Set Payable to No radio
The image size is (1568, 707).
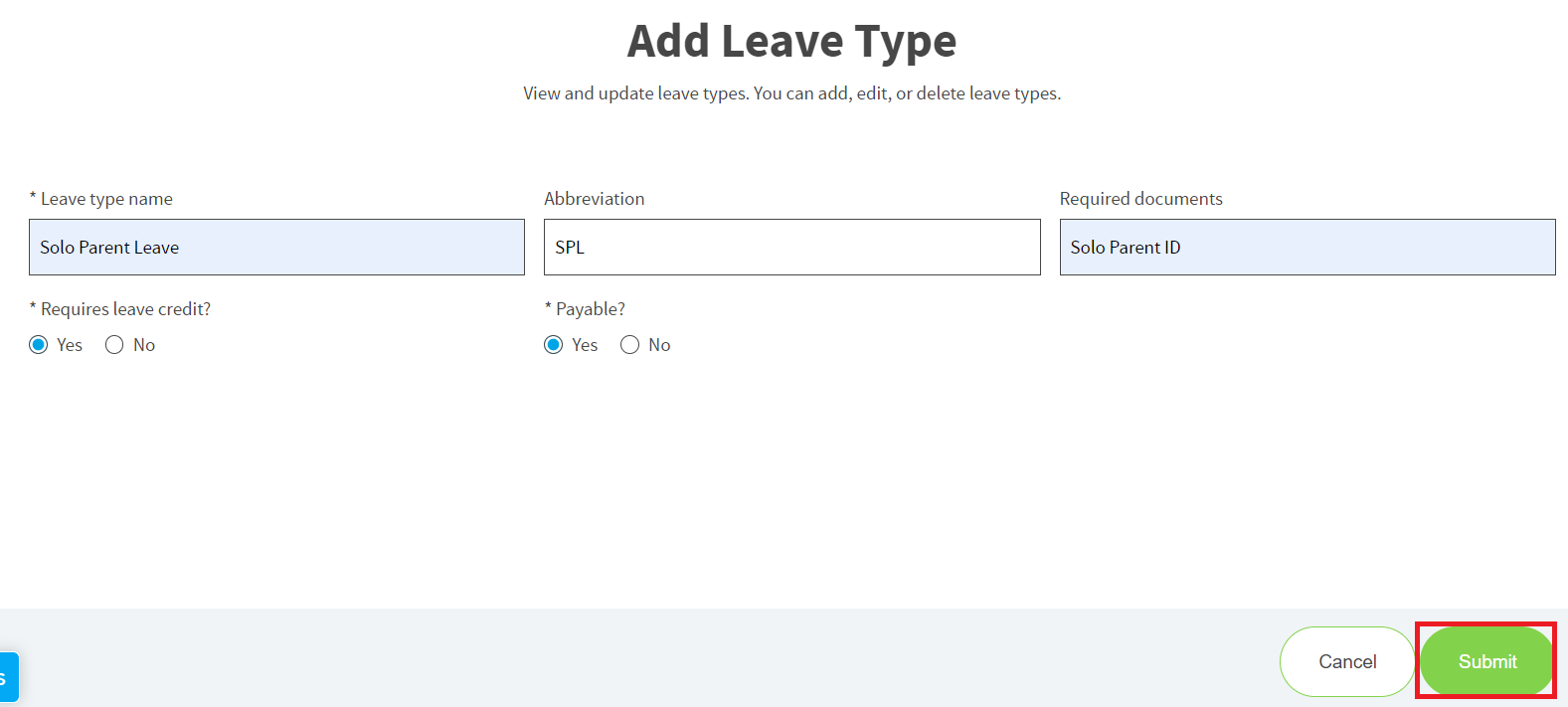click(629, 345)
